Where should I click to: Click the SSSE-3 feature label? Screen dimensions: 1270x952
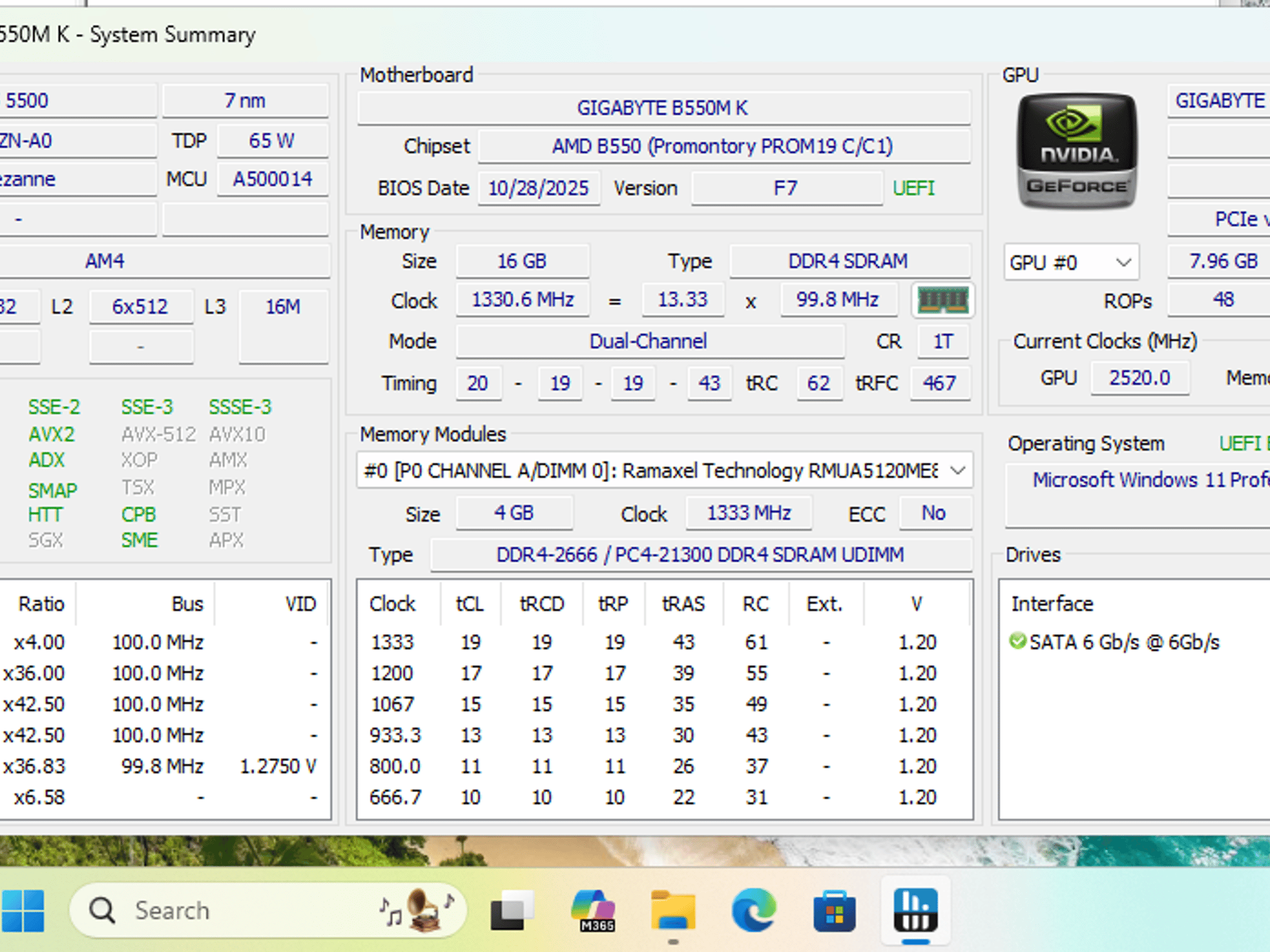click(x=241, y=407)
